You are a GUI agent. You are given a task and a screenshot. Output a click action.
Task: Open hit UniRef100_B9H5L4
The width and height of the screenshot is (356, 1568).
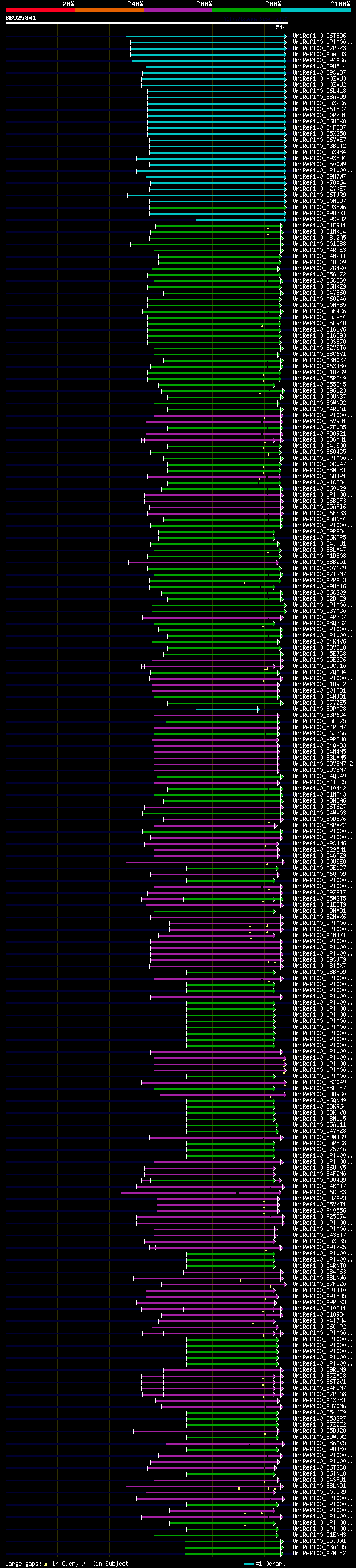(319, 66)
